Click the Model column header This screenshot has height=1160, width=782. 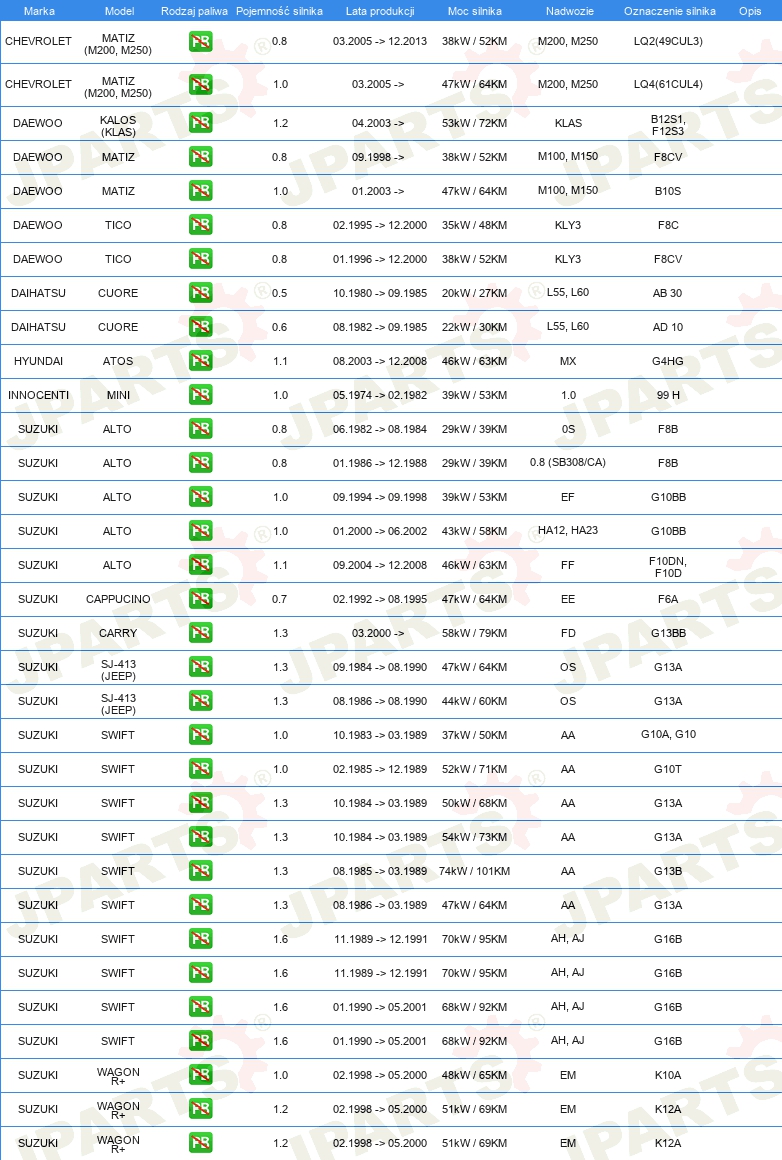click(x=119, y=11)
